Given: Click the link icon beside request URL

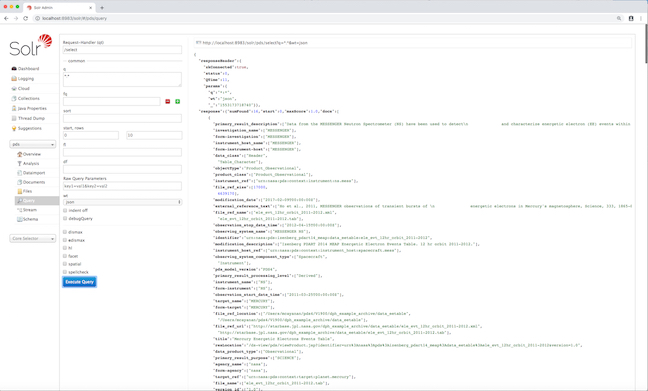Looking at the screenshot, I should pos(198,42).
